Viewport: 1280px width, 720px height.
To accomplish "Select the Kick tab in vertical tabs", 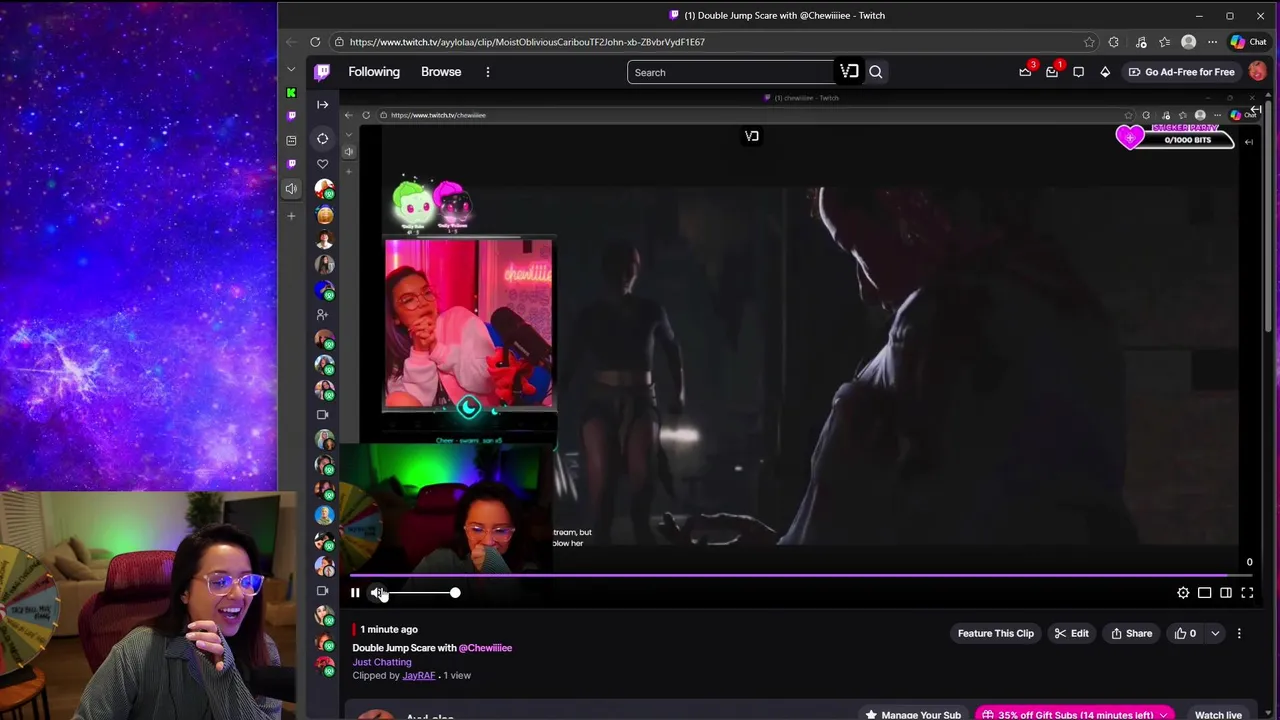I will pos(291,93).
